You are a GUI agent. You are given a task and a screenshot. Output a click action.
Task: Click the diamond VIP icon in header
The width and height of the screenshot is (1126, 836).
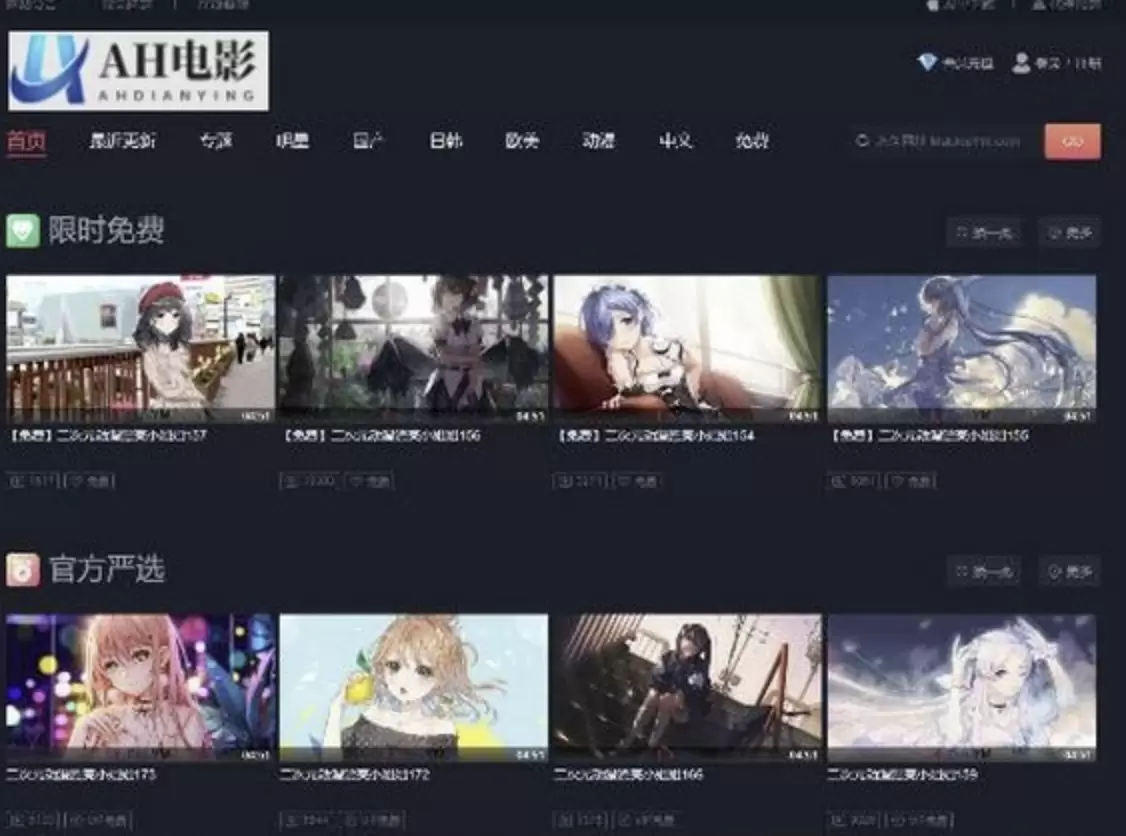[927, 62]
